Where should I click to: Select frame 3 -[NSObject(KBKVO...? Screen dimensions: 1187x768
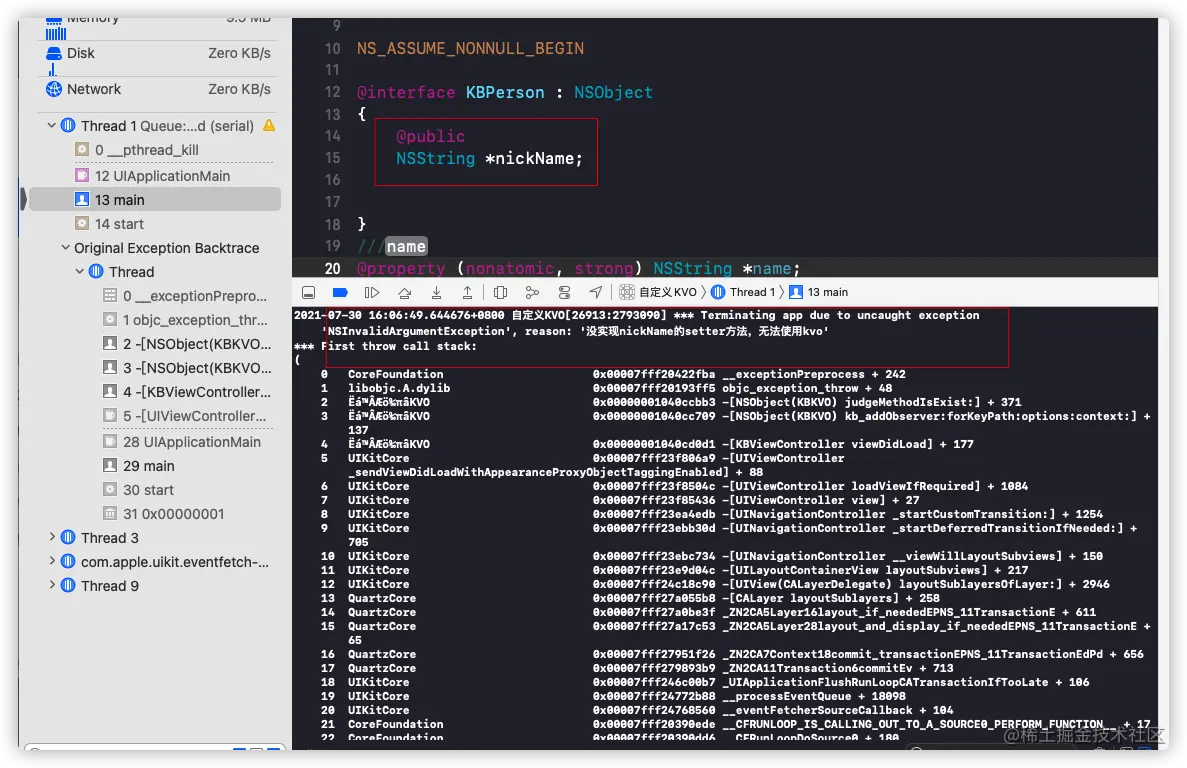point(188,368)
